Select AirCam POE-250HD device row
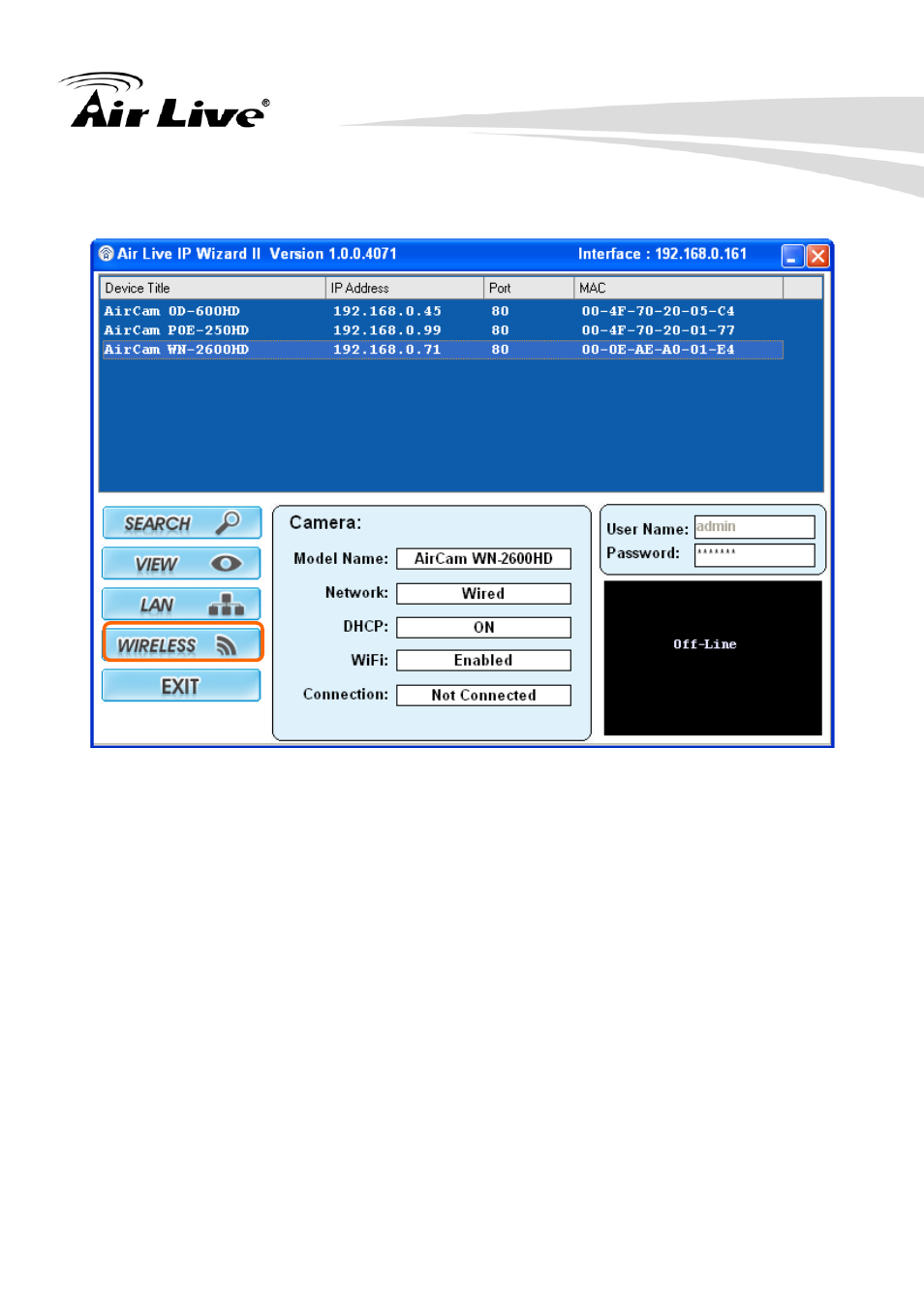 (443, 330)
